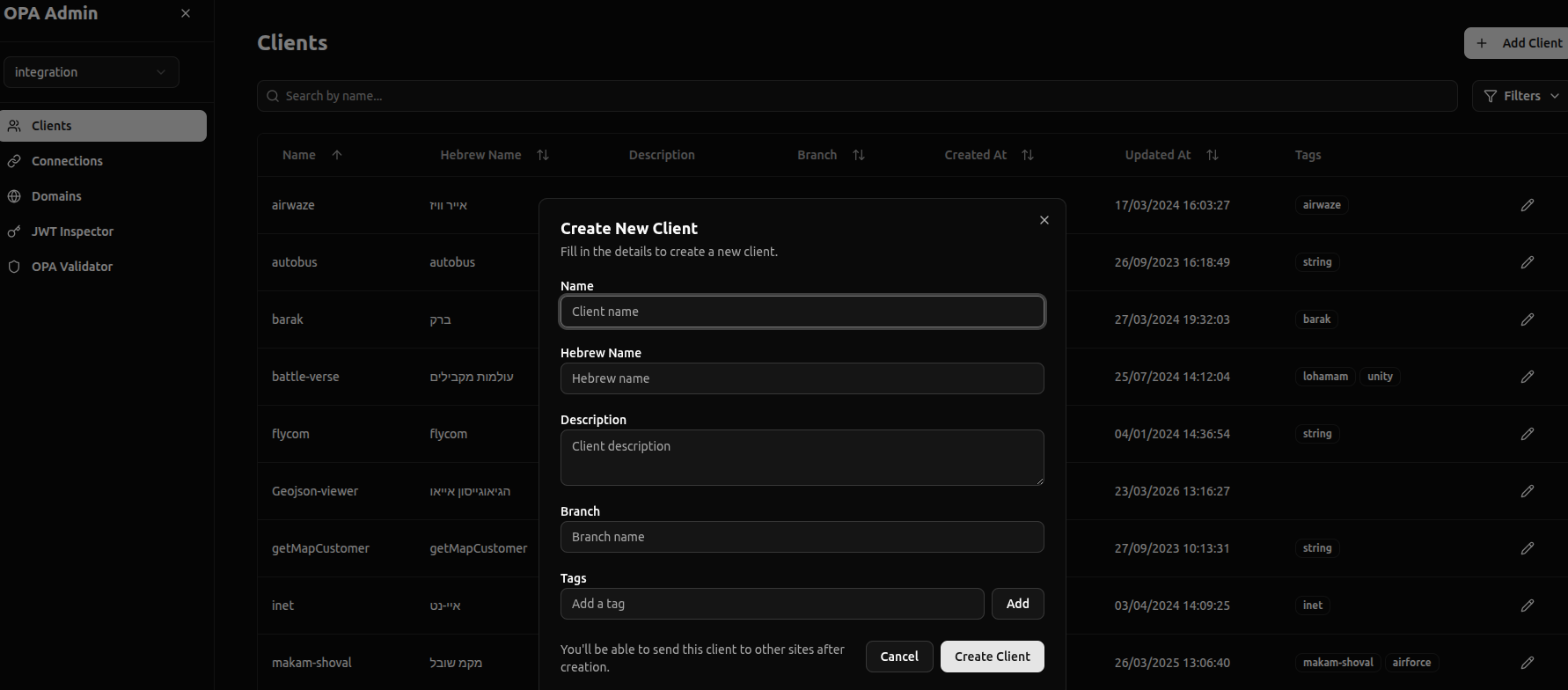Click the search magnifier icon
The width and height of the screenshot is (1568, 690).
coord(273,96)
